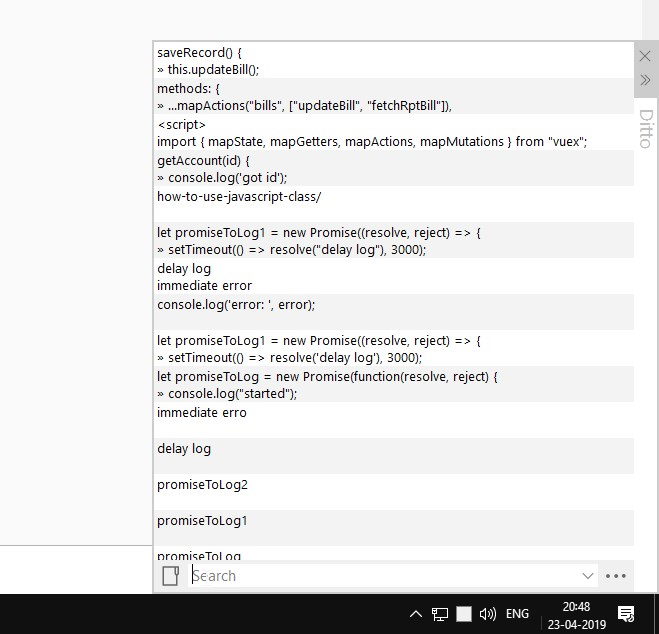Select the vuex import script clip

click(x=394, y=132)
